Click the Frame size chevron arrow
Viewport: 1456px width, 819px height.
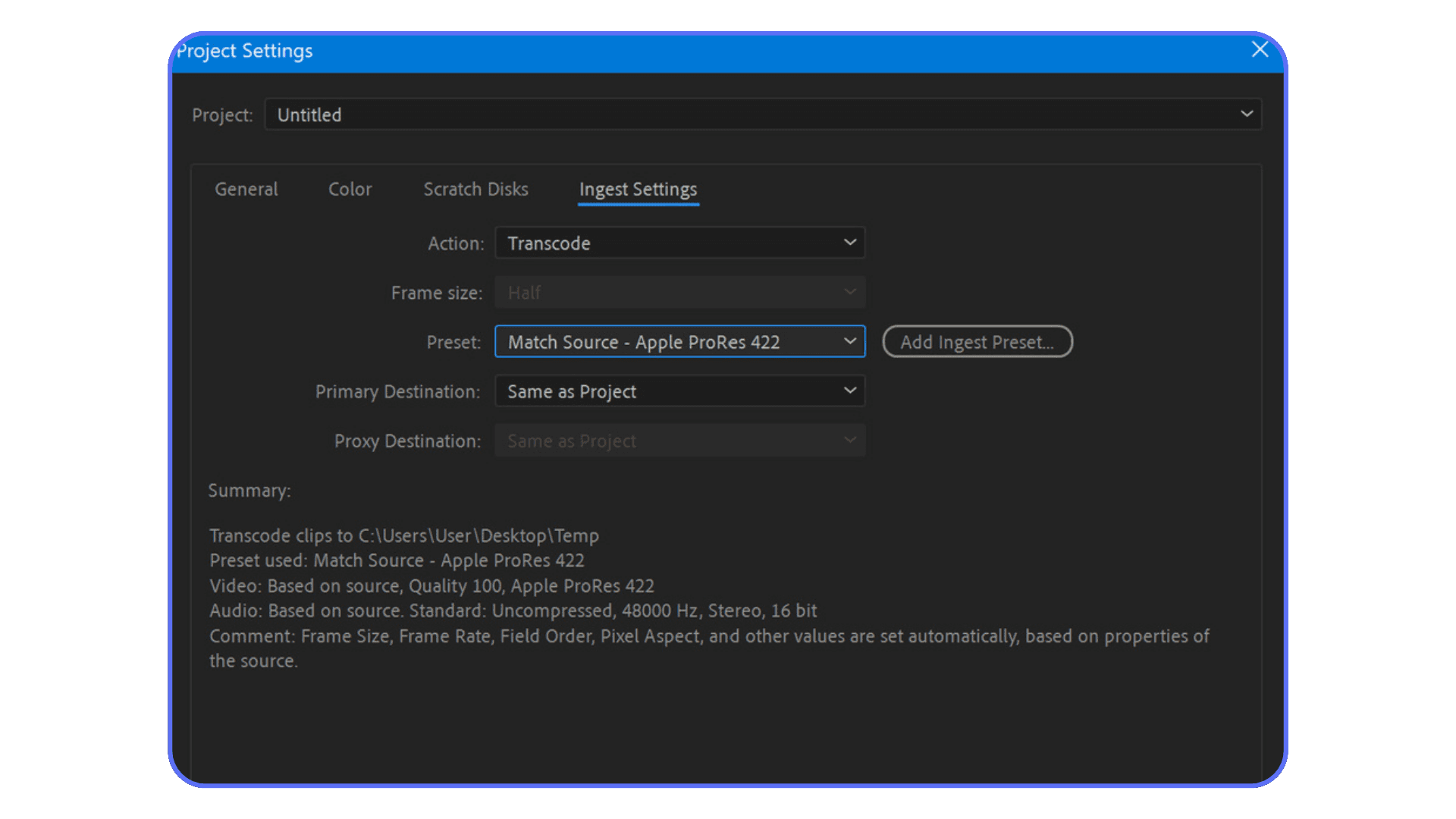point(849,292)
